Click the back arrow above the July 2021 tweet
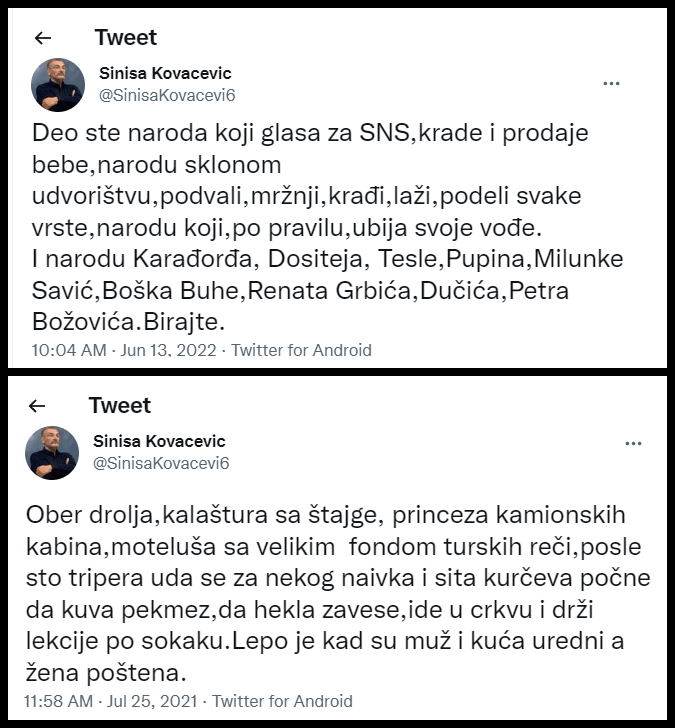Image resolution: width=675 pixels, height=728 pixels. (x=37, y=405)
